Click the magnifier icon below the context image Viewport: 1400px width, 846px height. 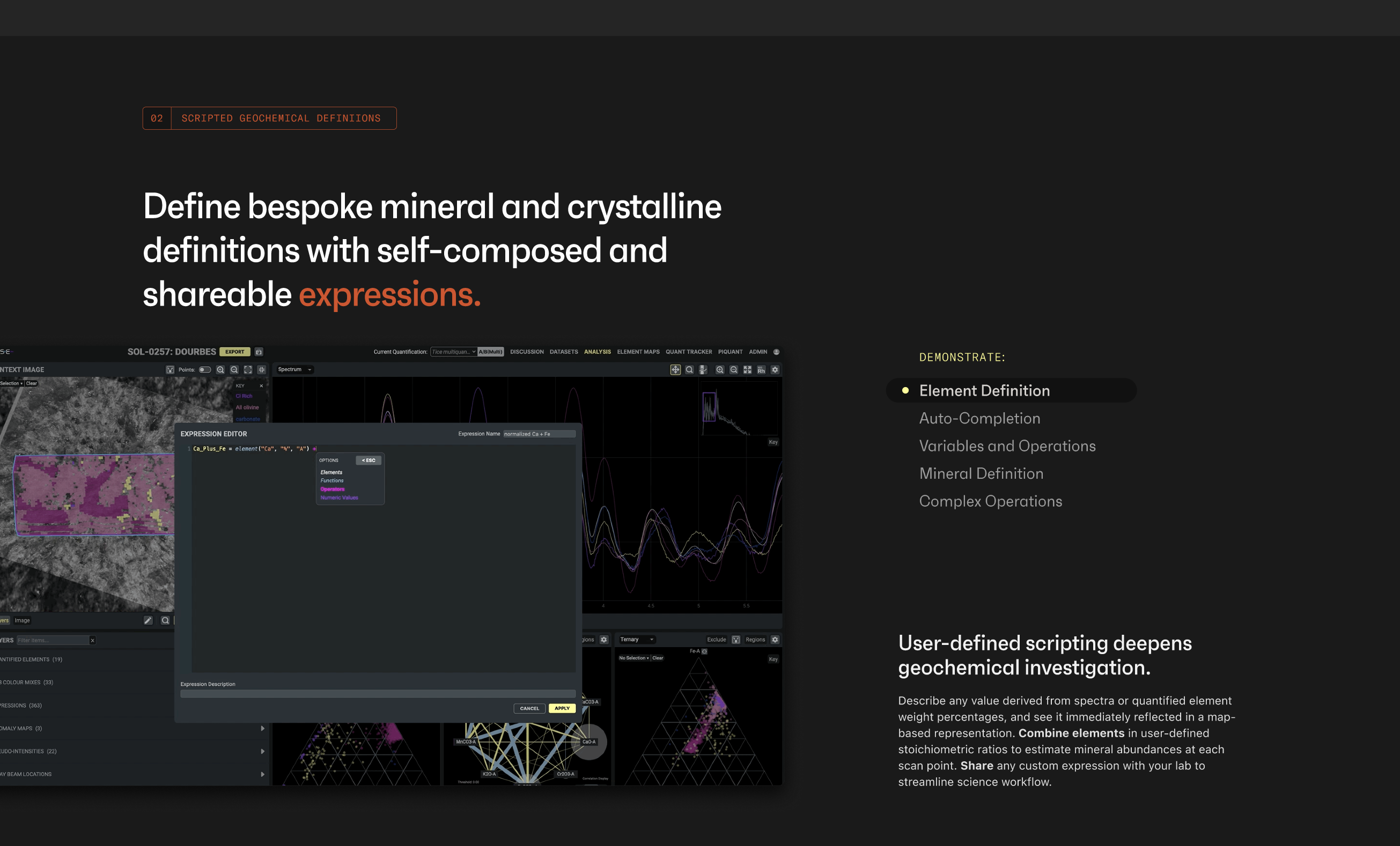pyautogui.click(x=165, y=621)
